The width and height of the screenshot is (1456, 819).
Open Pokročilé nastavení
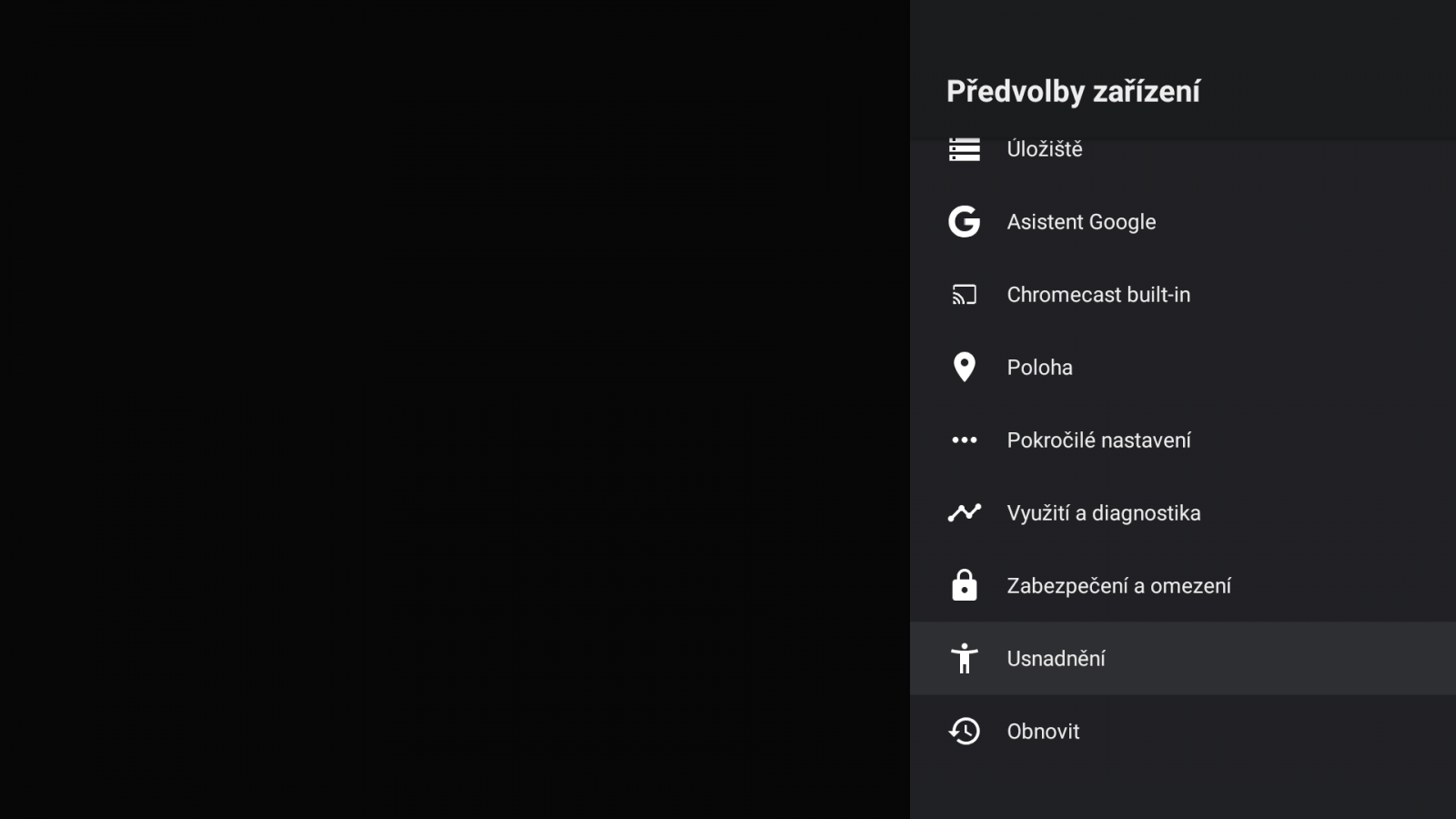click(x=1098, y=440)
